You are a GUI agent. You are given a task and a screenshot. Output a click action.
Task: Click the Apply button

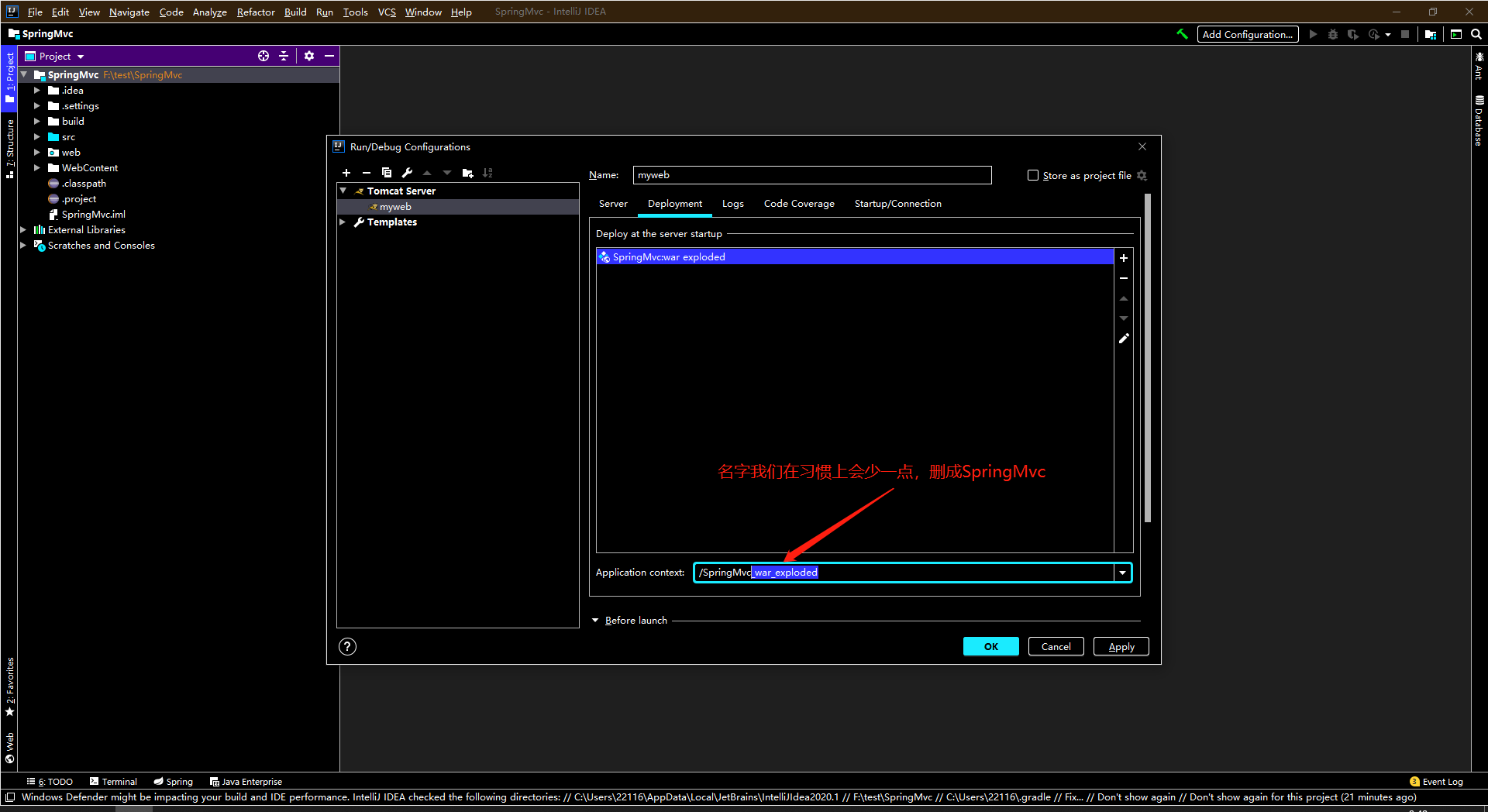[1121, 646]
